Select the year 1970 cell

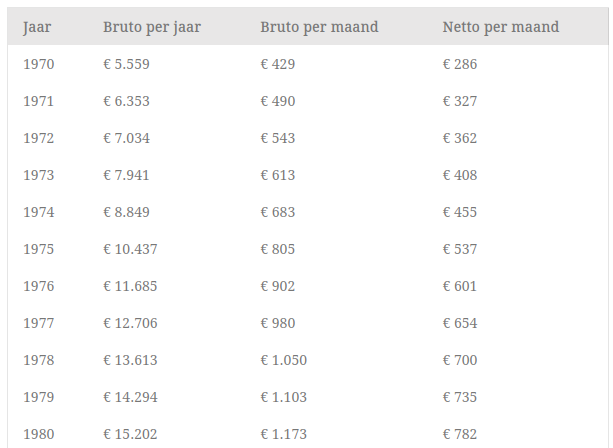point(38,64)
